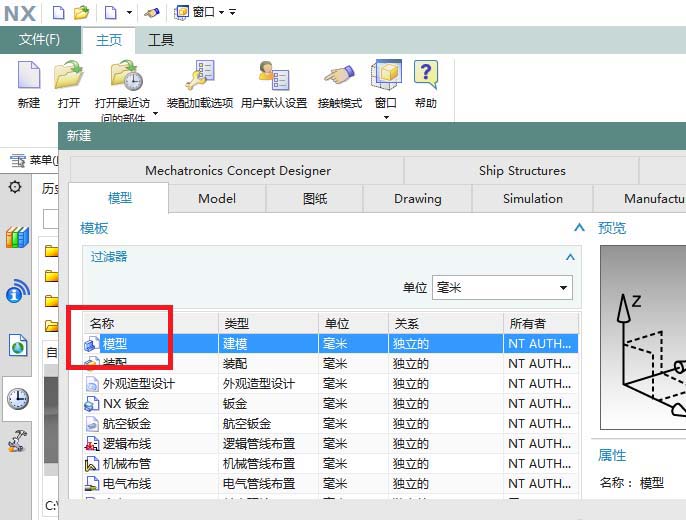Open the Reuse Library books icon
This screenshot has width=686, height=520.
18,237
